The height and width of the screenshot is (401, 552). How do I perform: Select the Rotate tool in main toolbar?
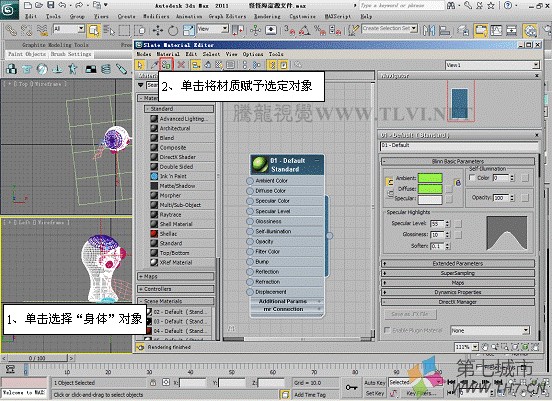coord(172,31)
